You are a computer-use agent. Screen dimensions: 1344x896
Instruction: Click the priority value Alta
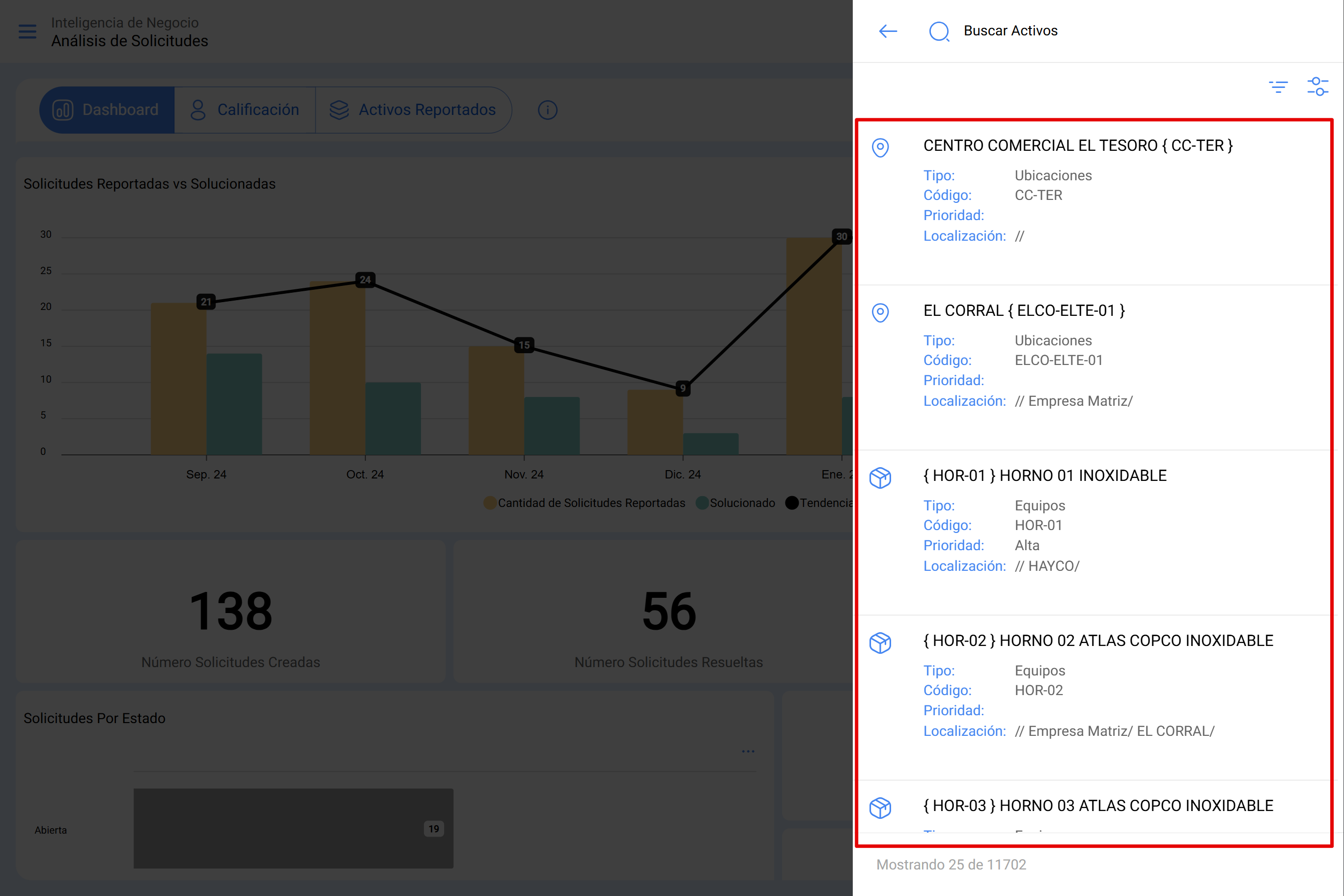1027,545
